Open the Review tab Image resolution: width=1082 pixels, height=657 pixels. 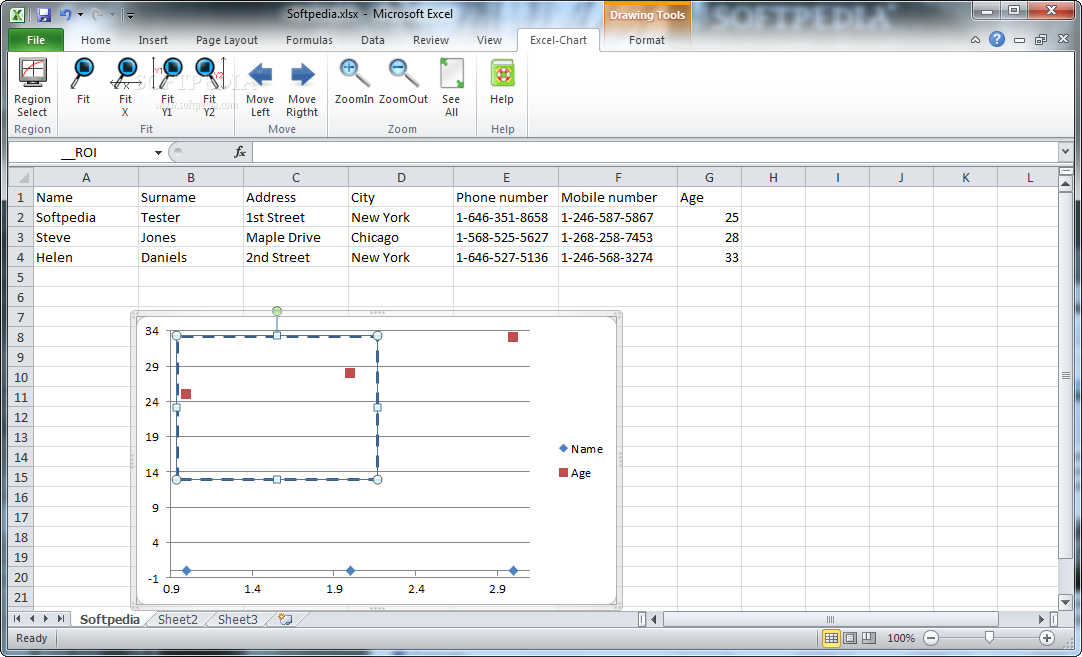point(431,40)
